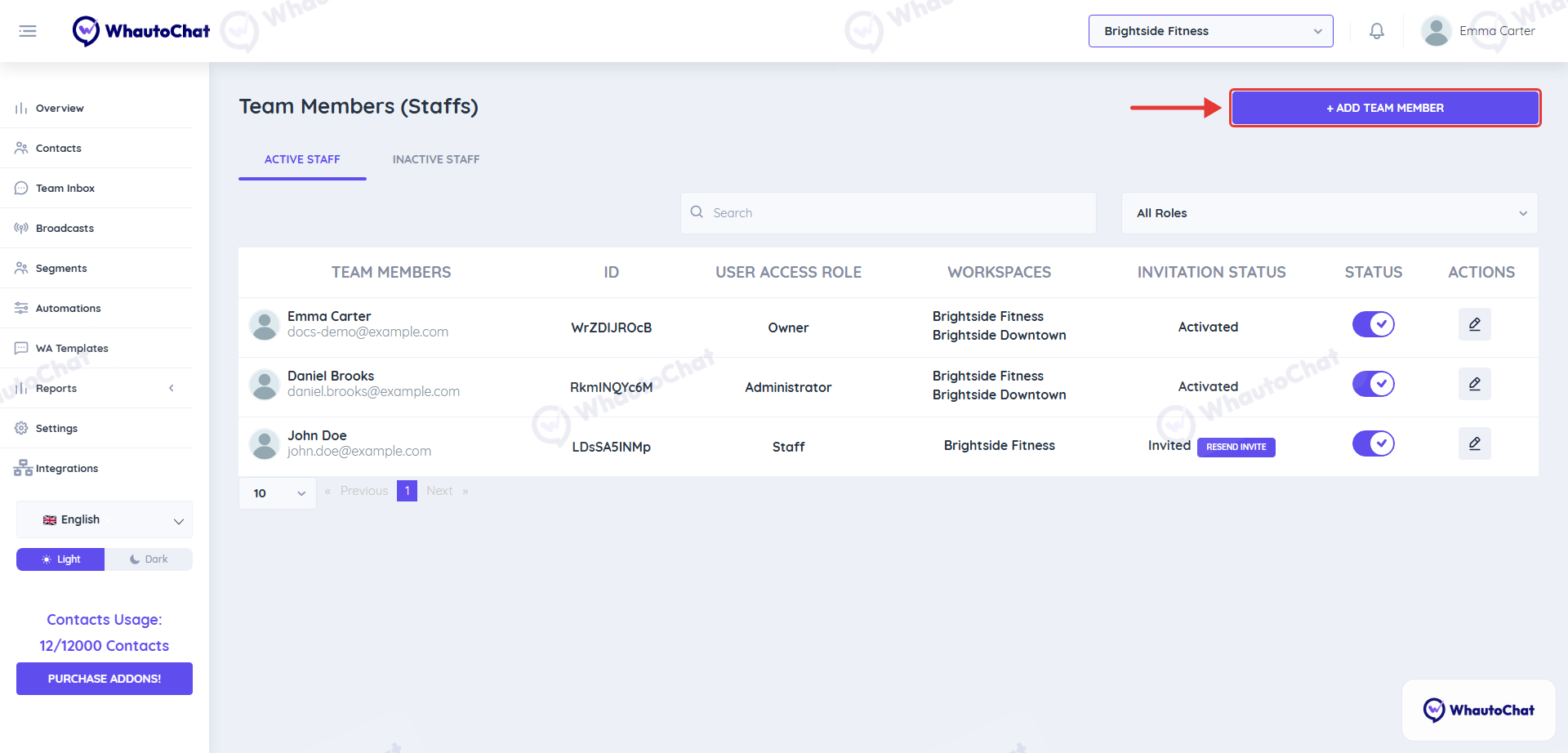Click the ID value WrZDIJROcB
The height and width of the screenshot is (753, 1568).
pyautogui.click(x=612, y=327)
